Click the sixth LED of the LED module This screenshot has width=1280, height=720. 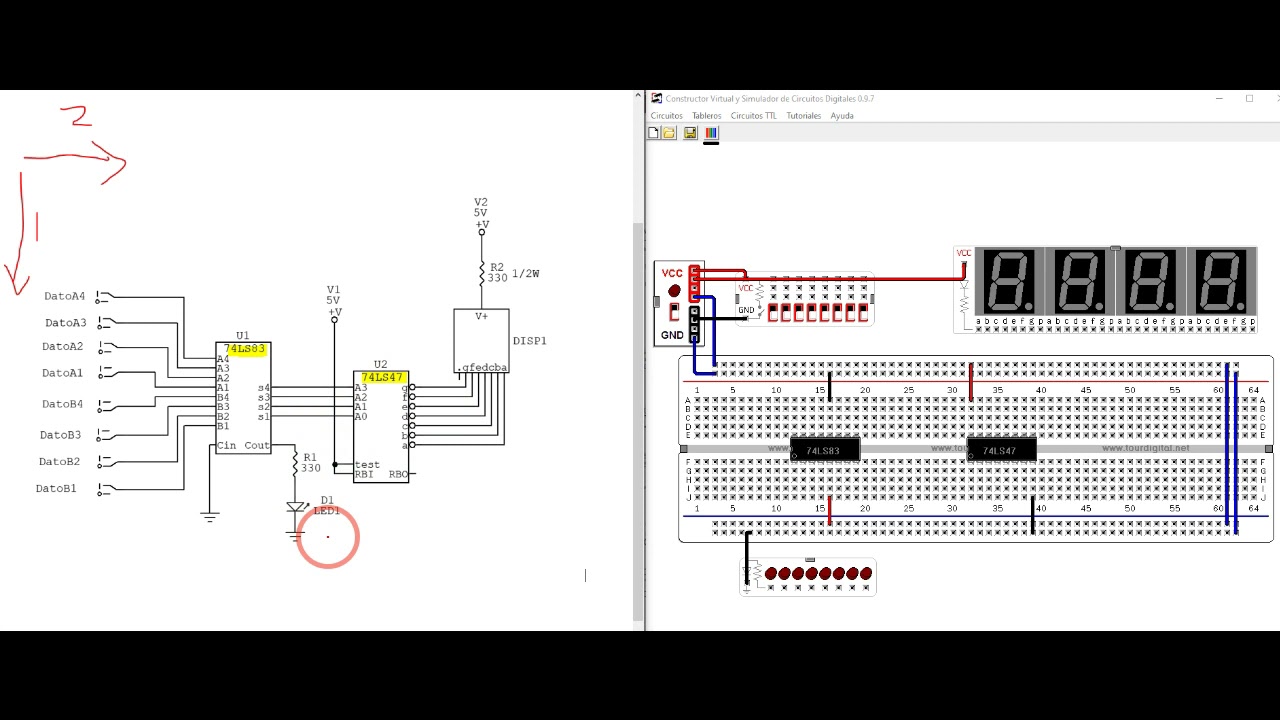pyautogui.click(x=839, y=574)
